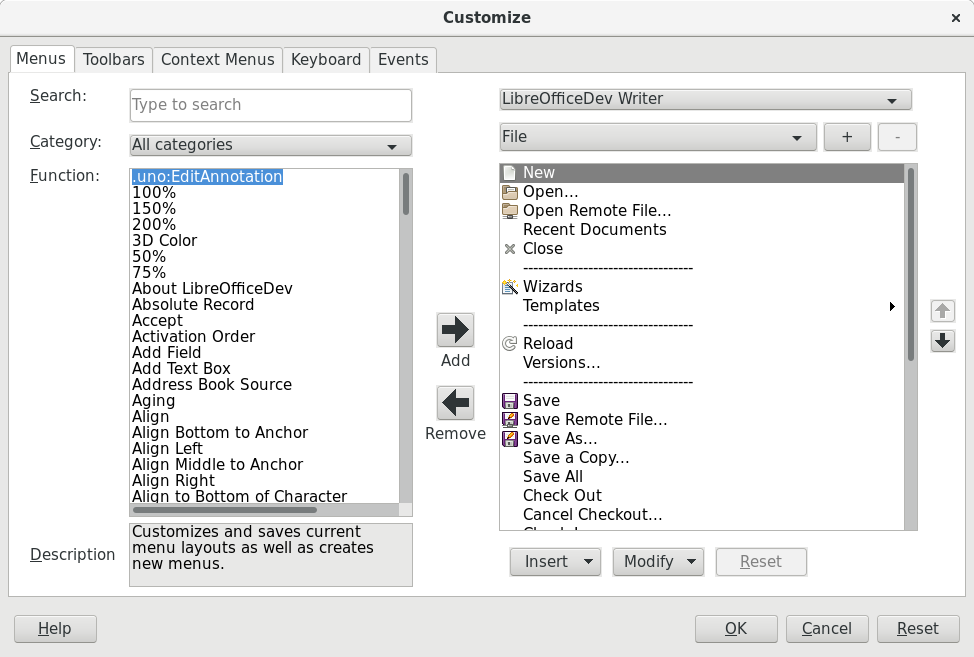Click the Add right-arrow icon
974x657 pixels.
tap(455, 329)
